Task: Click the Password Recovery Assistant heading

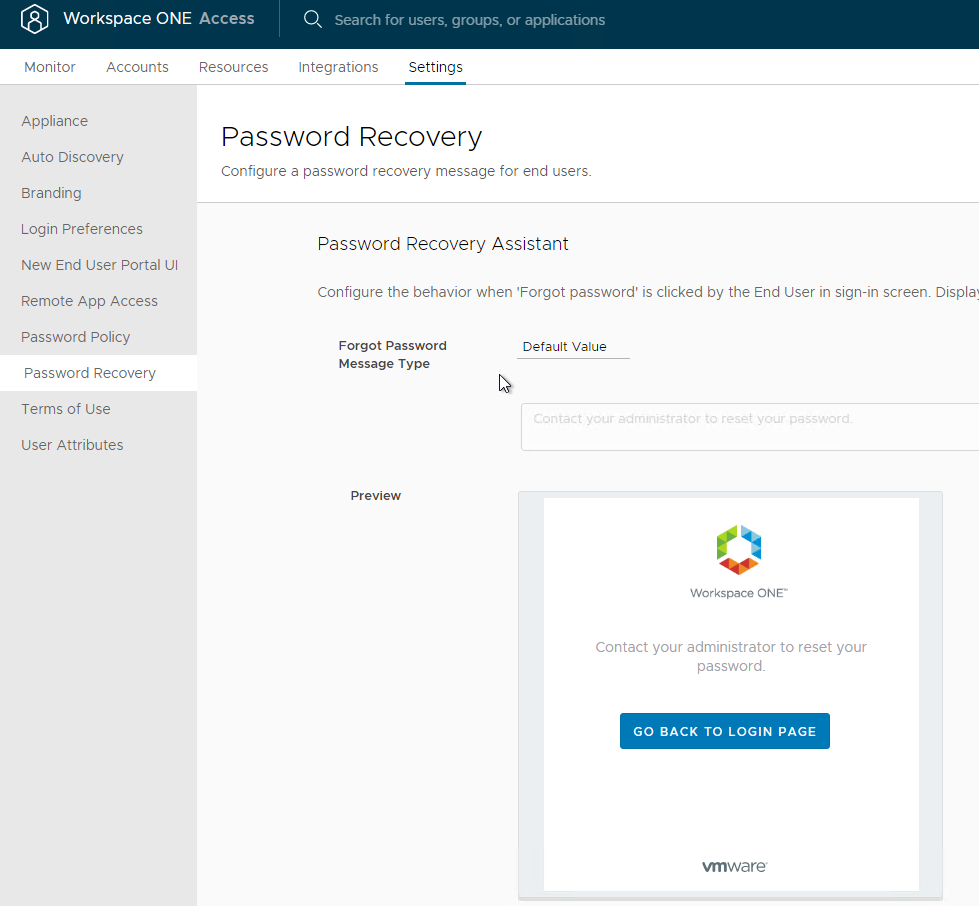Action: (x=443, y=244)
